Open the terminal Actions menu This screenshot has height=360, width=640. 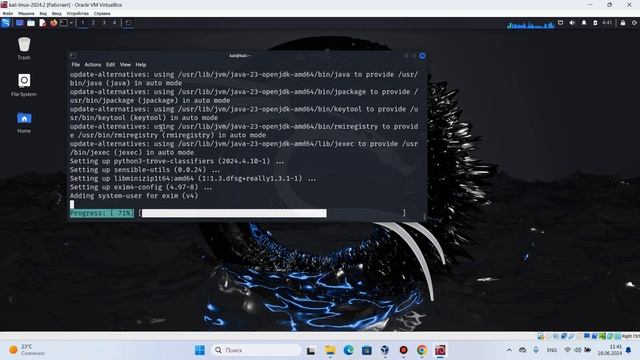pos(93,64)
